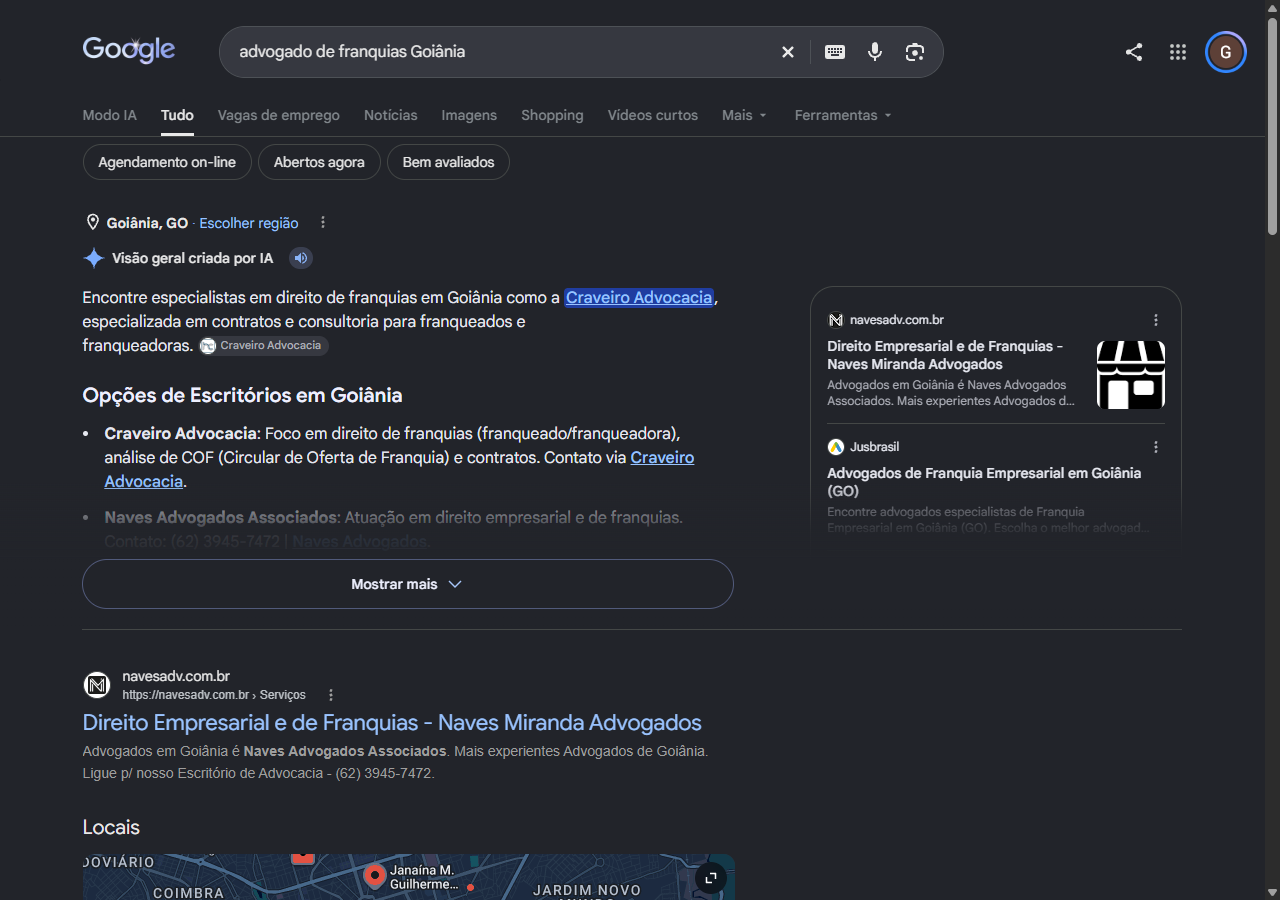Open the navesadv.com.br site favicon in result
Image resolution: width=1280 pixels, height=900 pixels.
[97, 685]
